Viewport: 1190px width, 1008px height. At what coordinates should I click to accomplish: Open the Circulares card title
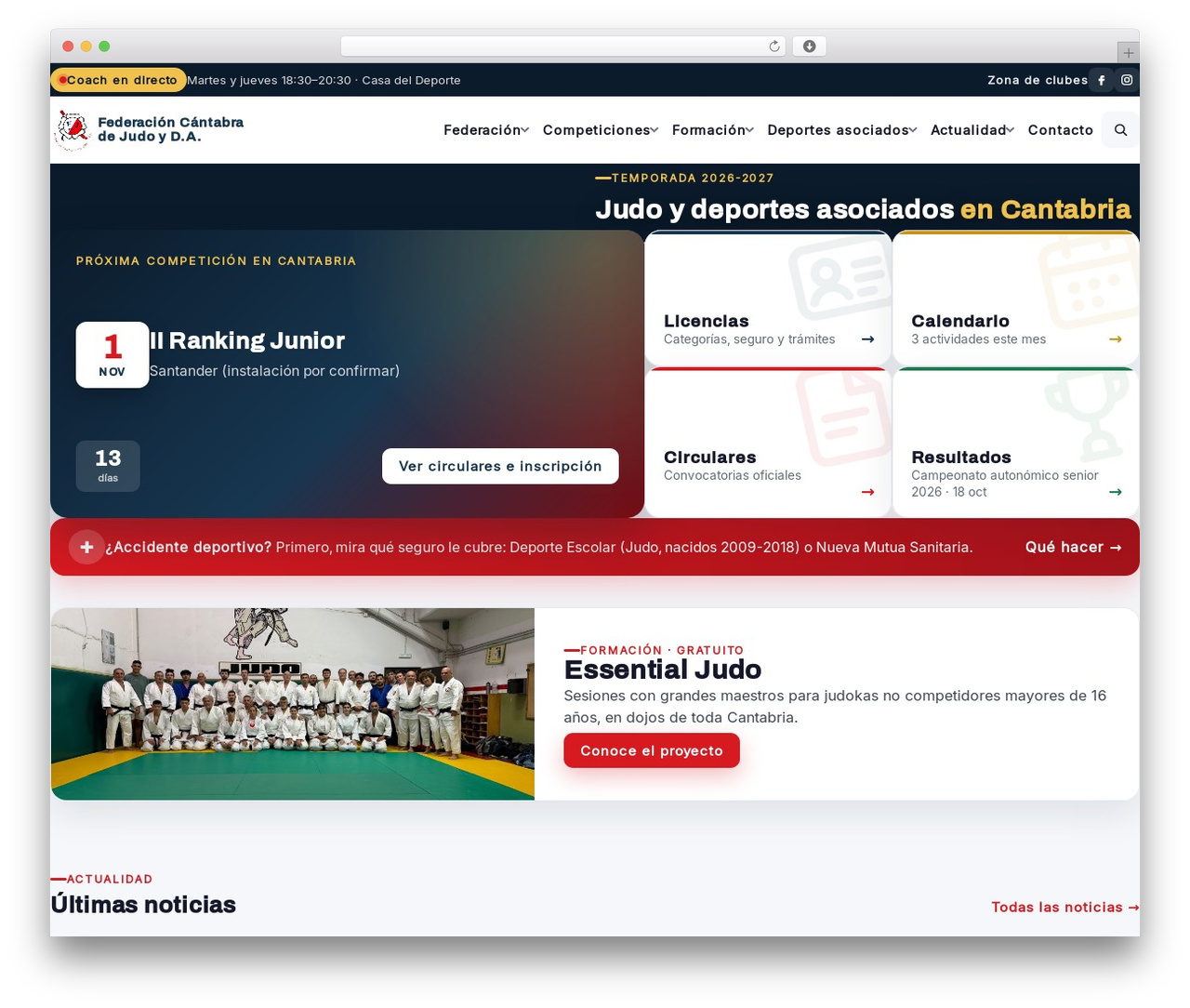tap(709, 457)
